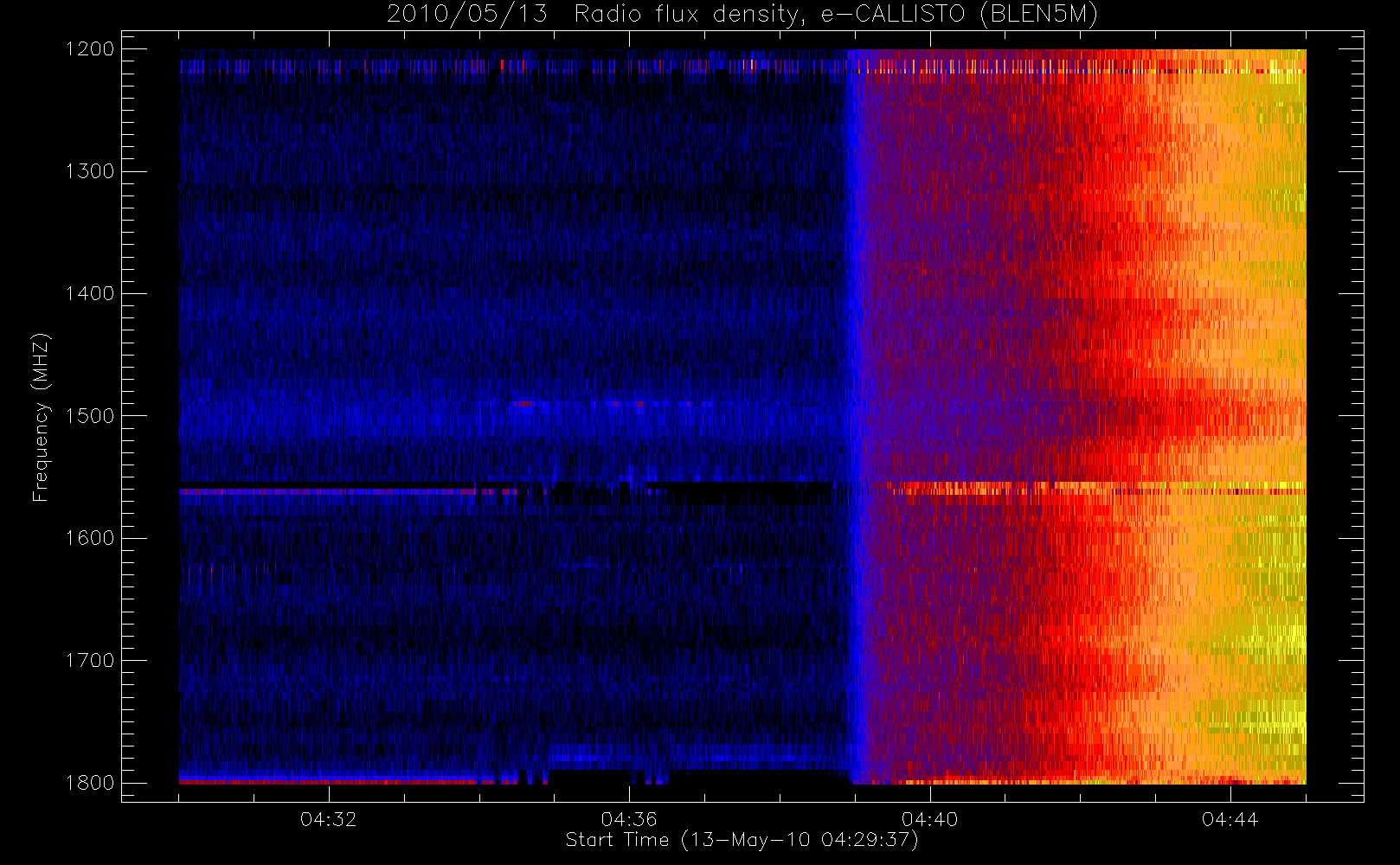Click the 1700 frequency axis label

pyautogui.click(x=90, y=661)
